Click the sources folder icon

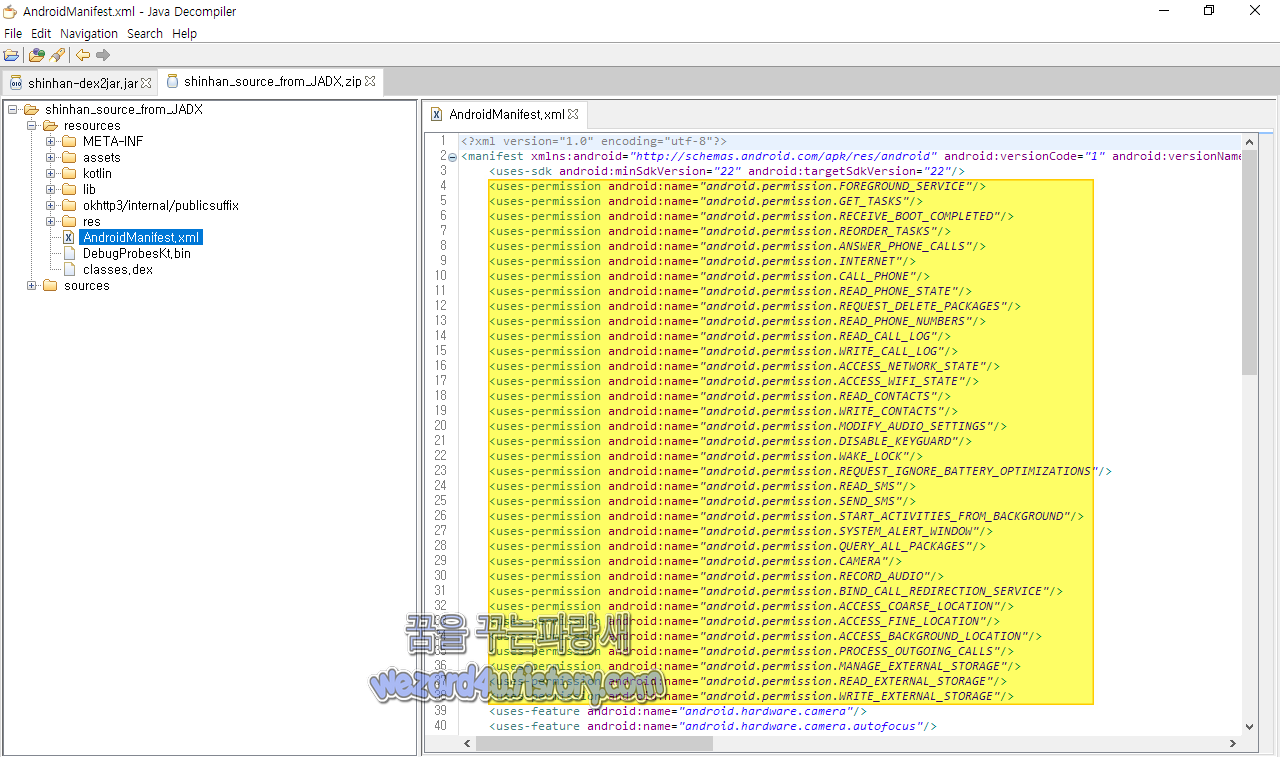[50, 286]
